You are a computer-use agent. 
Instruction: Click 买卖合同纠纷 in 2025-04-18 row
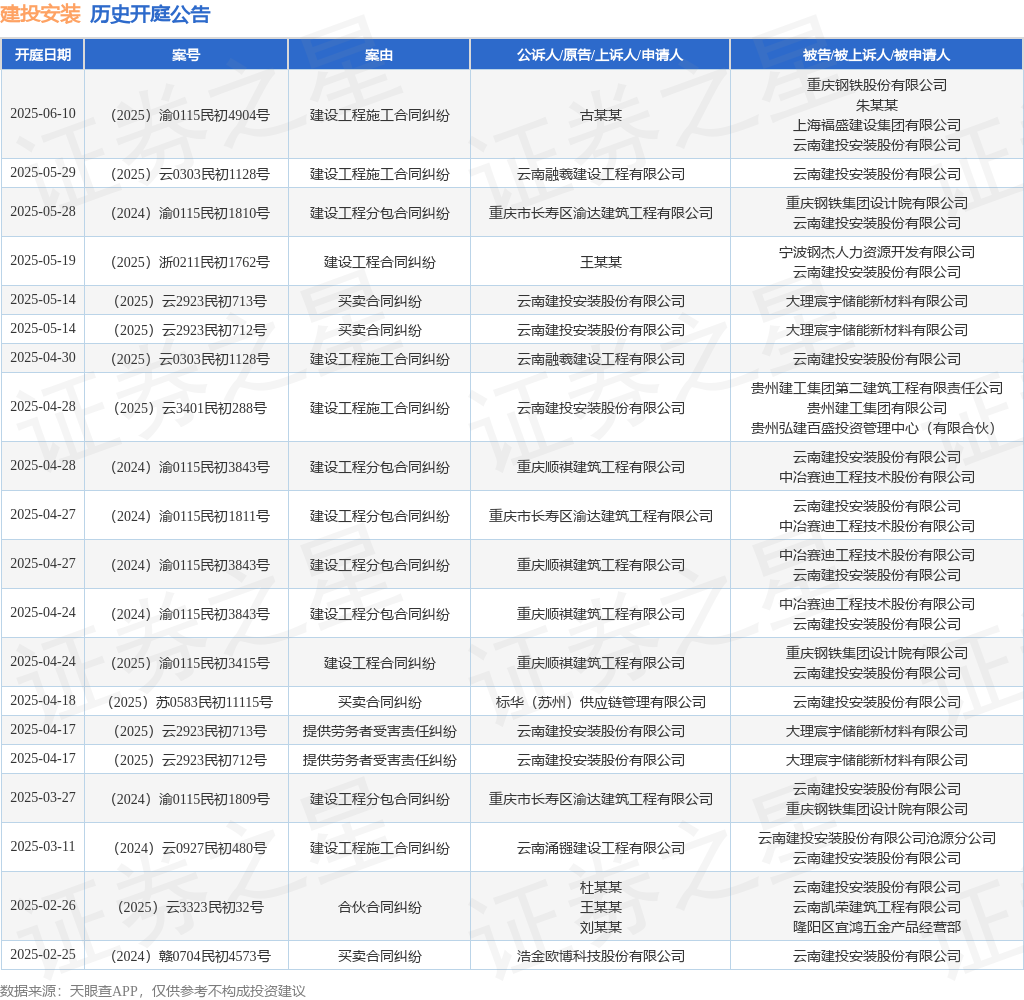coord(379,702)
